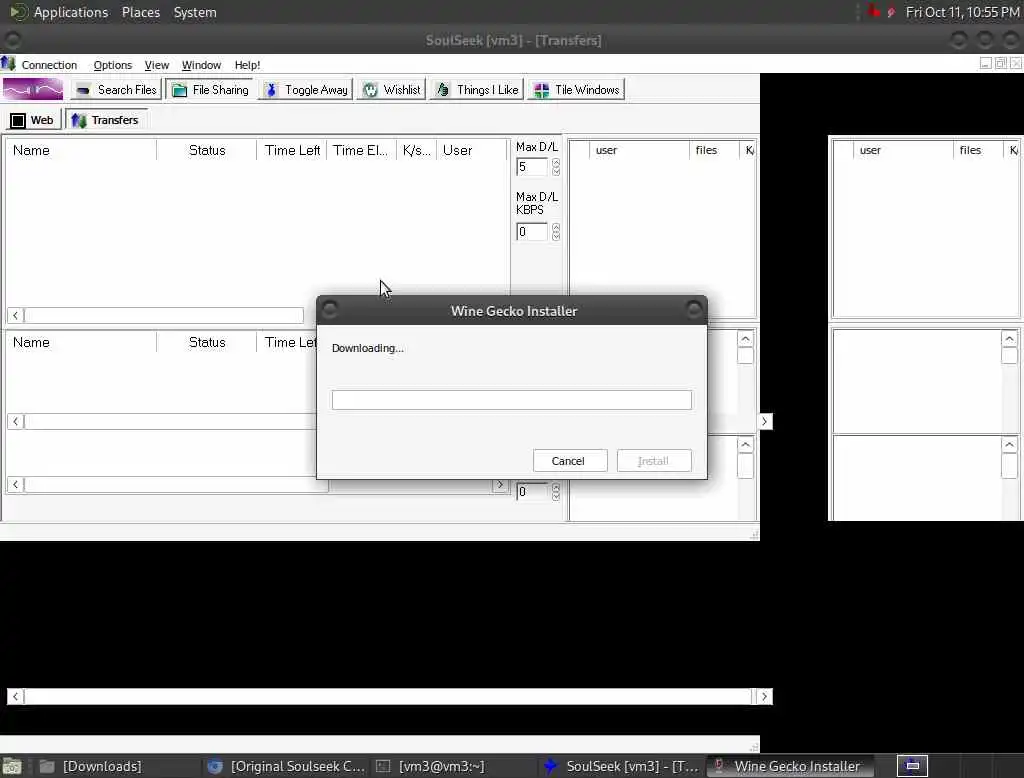This screenshot has width=1024, height=778.
Task: Click the bottom wide horizontal scrollbar left arrow
Action: click(x=16, y=696)
